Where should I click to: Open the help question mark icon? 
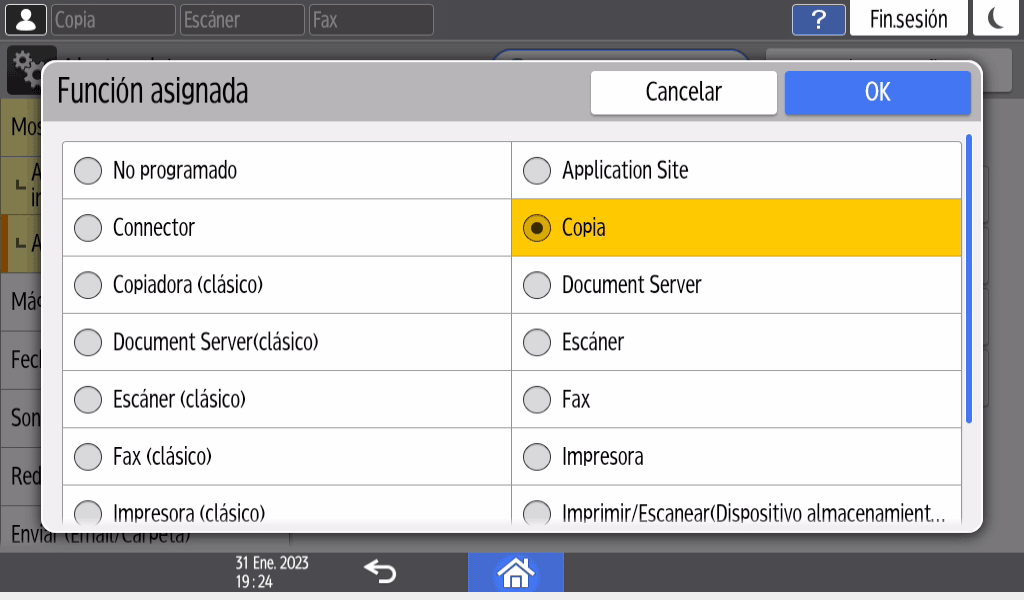click(x=819, y=19)
